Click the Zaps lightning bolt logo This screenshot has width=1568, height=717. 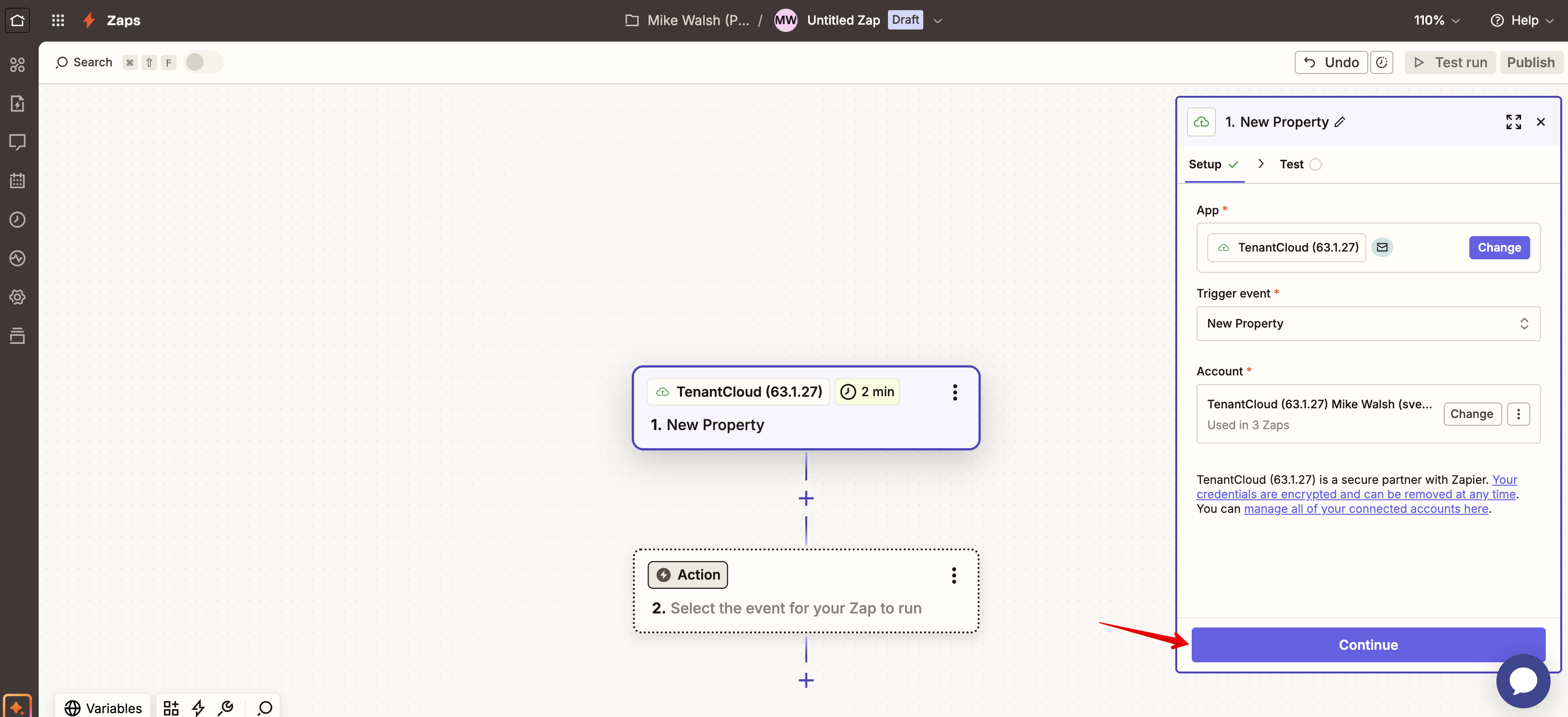tap(89, 20)
